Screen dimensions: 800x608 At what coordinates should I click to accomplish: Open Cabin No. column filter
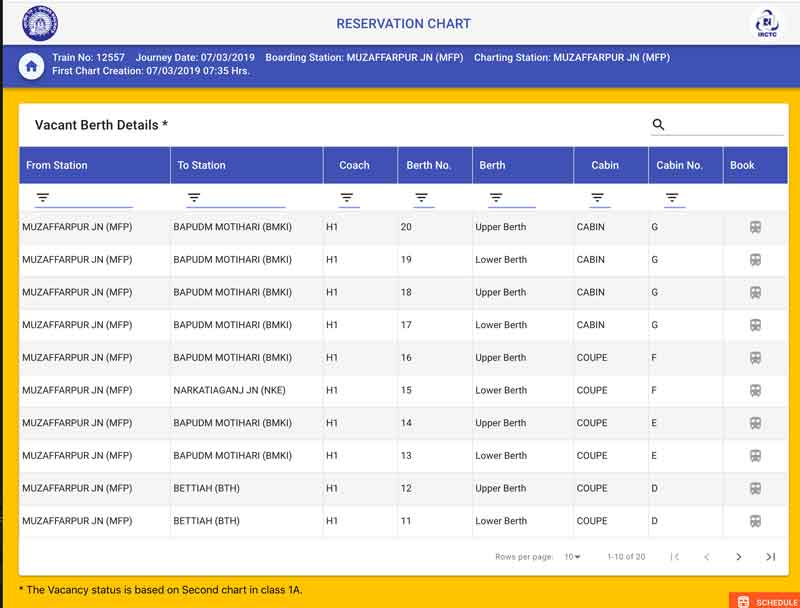(674, 198)
